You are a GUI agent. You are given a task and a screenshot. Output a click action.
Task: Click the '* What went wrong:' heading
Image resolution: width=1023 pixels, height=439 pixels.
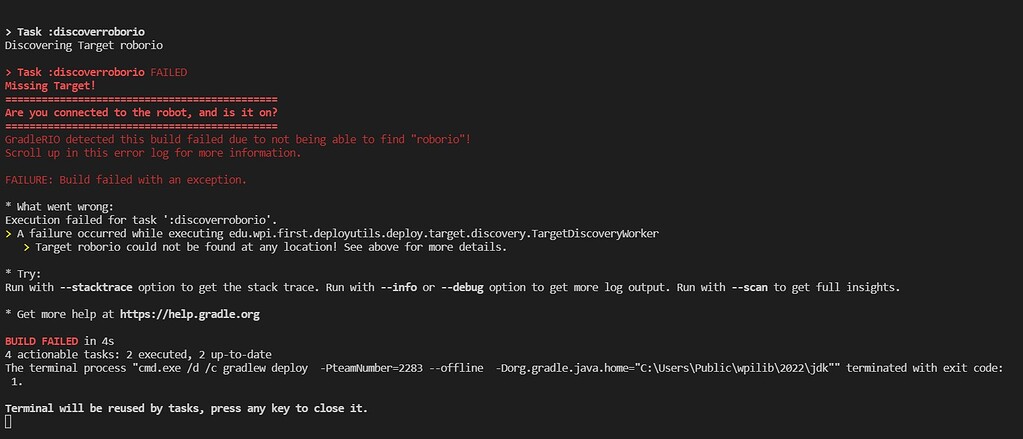59,207
